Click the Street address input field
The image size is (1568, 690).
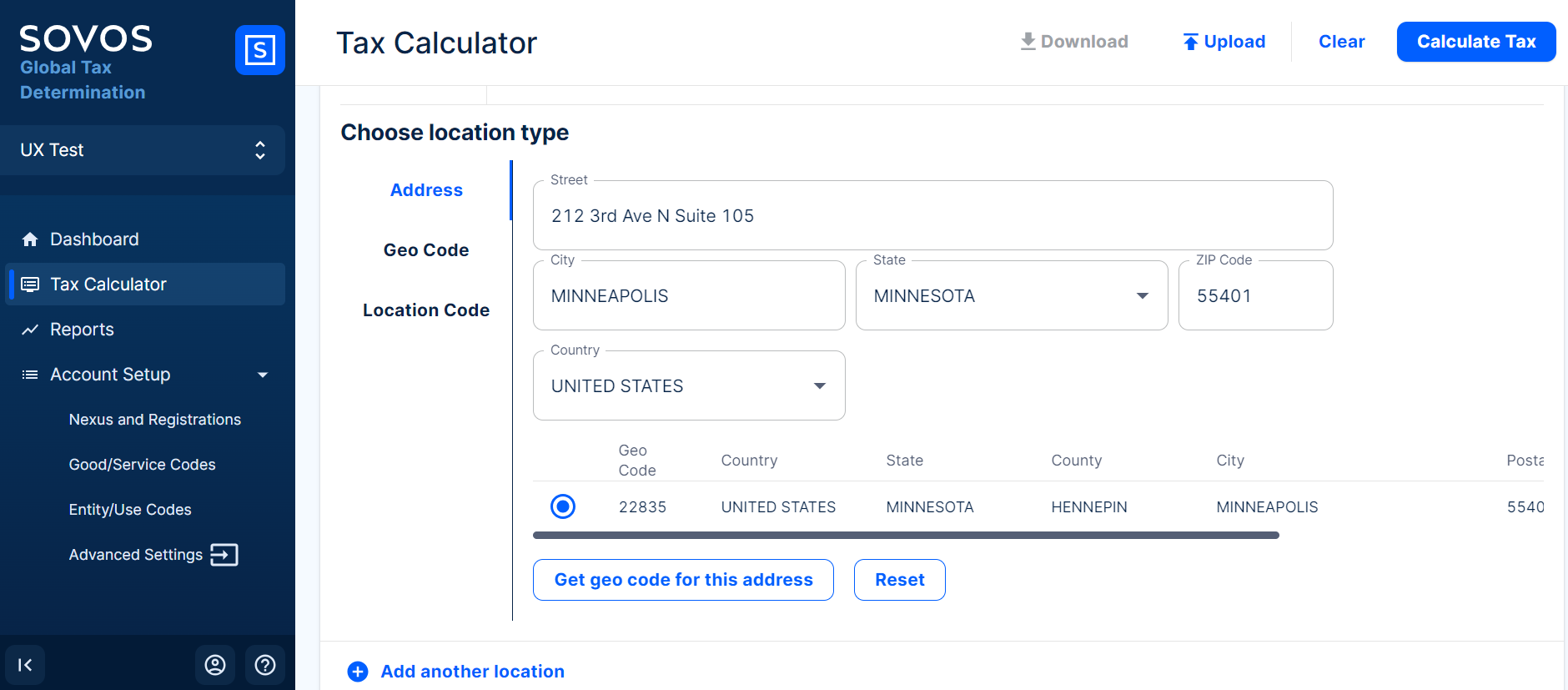click(932, 216)
